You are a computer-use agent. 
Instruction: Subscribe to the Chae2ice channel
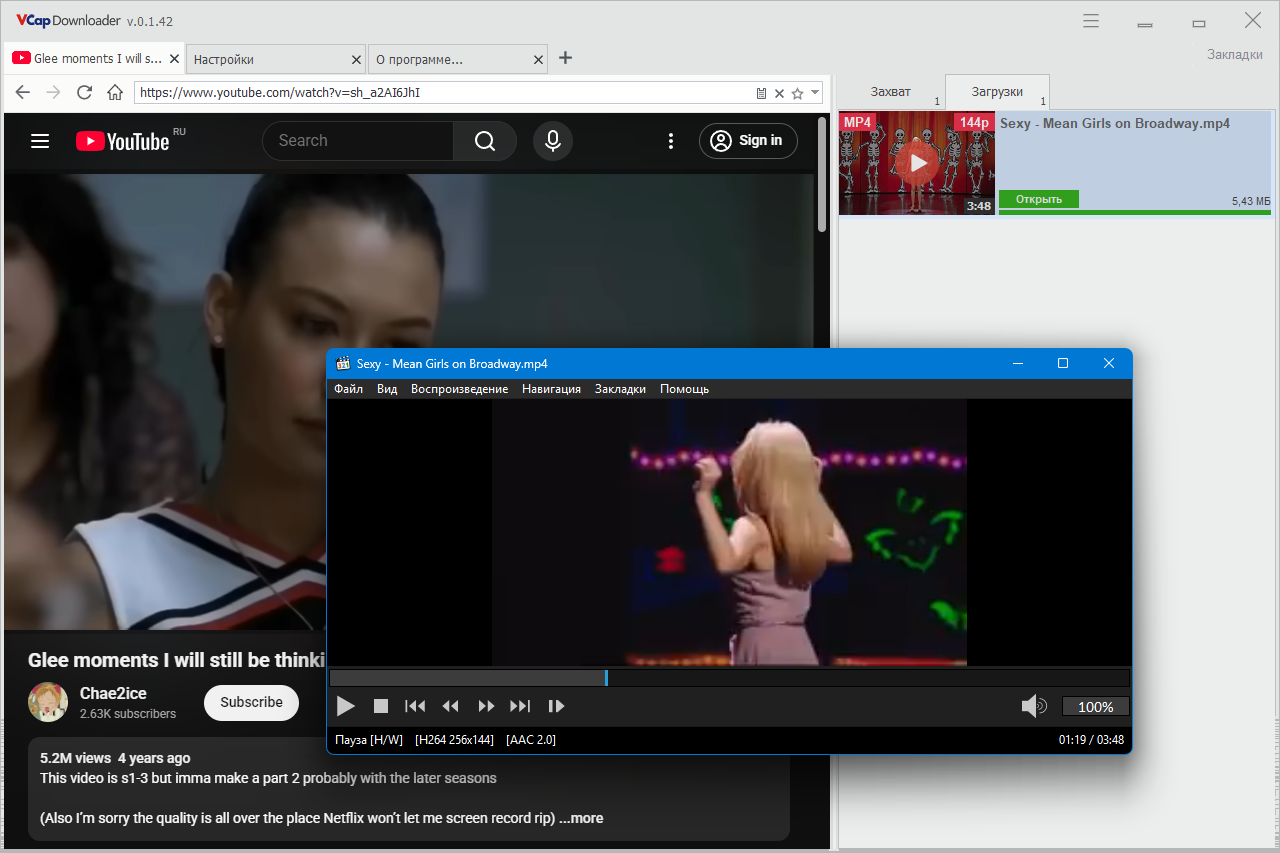click(251, 702)
